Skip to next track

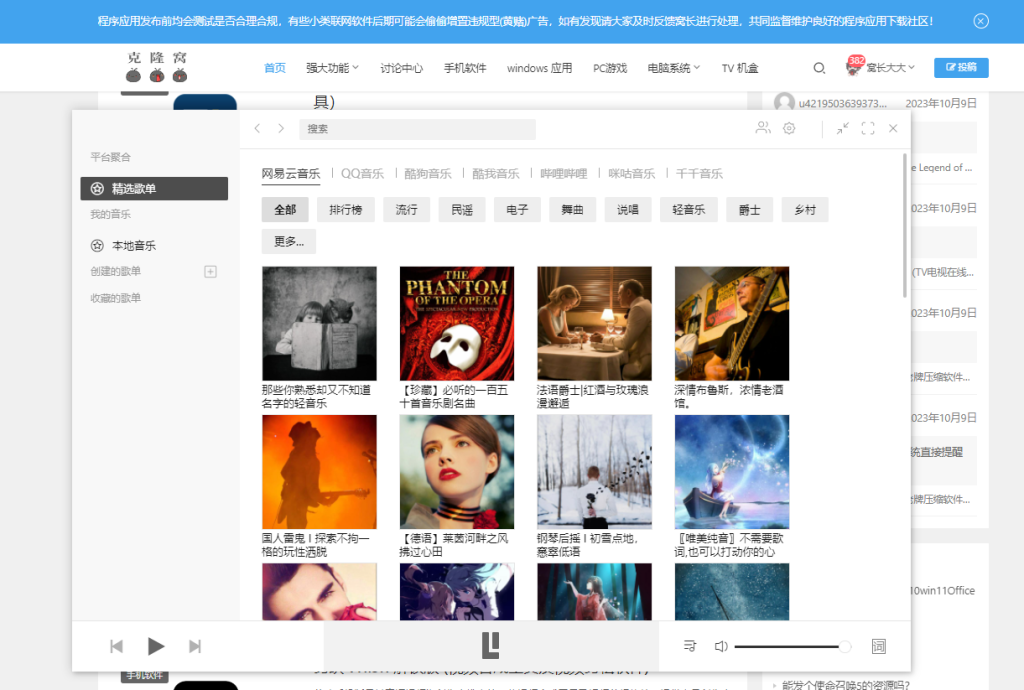(195, 646)
